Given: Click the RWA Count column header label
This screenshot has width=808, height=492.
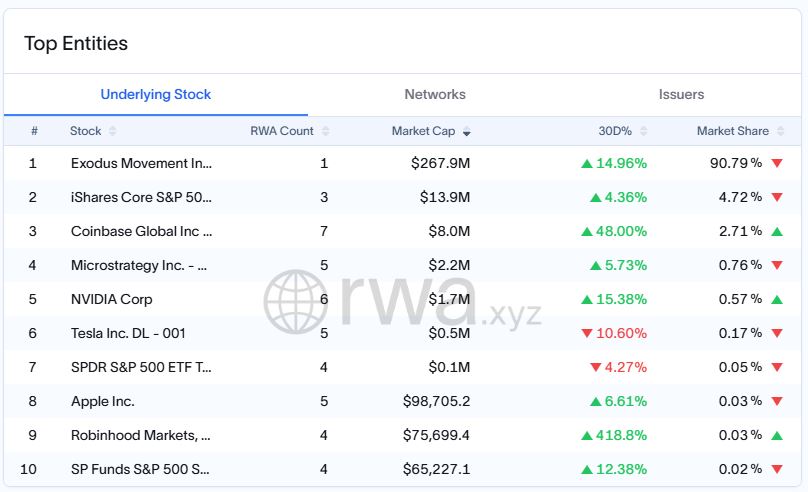Looking at the screenshot, I should coord(281,131).
